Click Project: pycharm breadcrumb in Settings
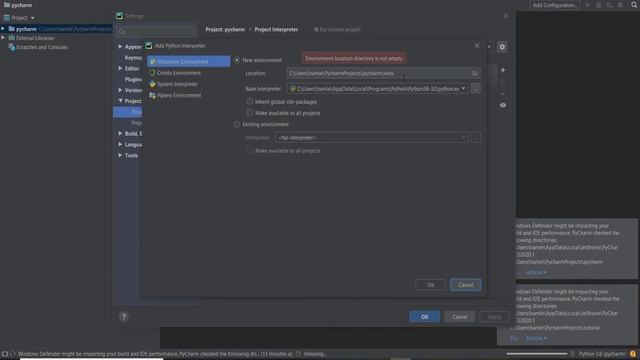 click(225, 29)
